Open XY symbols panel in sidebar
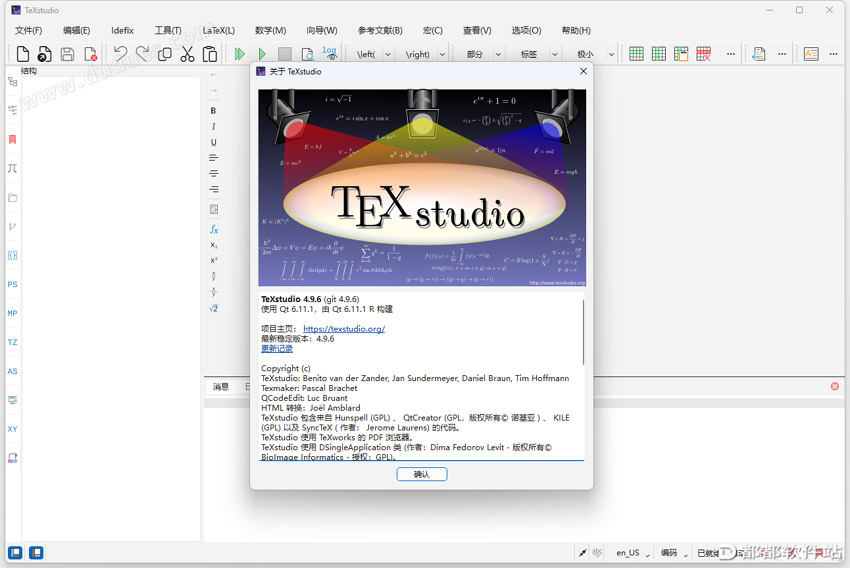Screen dimensions: 850x568 [12, 429]
